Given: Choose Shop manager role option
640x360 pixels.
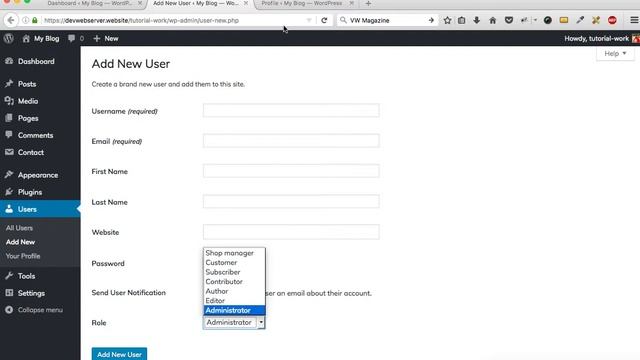Looking at the screenshot, I should point(234,253).
